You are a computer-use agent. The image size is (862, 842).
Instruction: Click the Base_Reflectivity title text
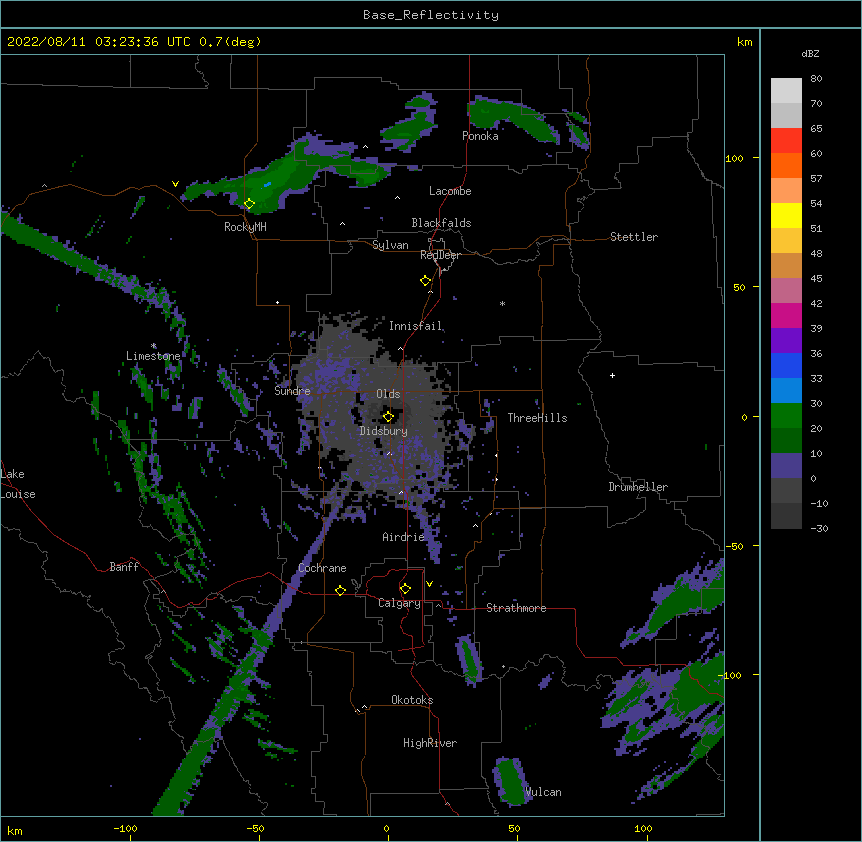431,15
